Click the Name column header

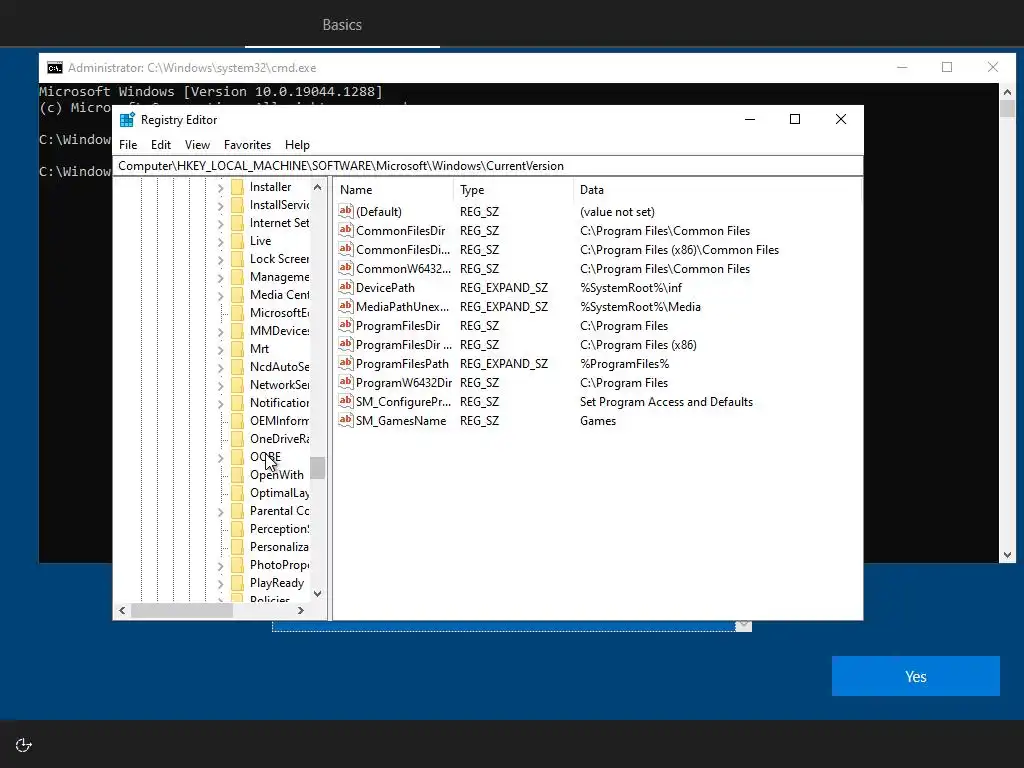click(x=394, y=190)
